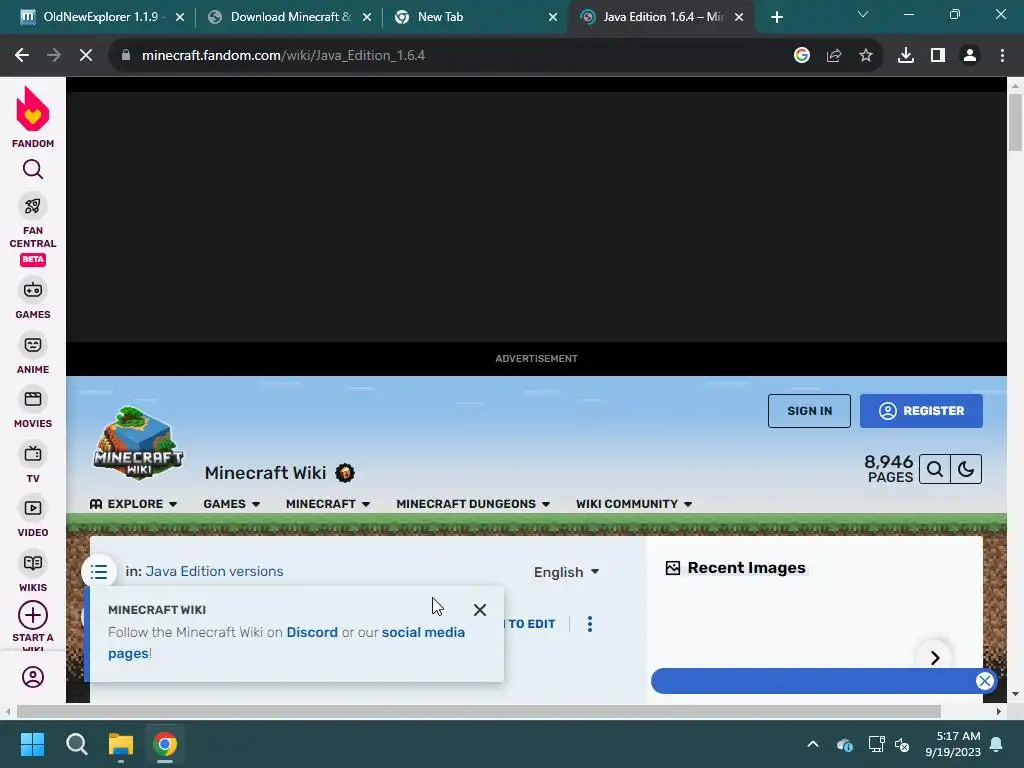Click the Register button

921,411
